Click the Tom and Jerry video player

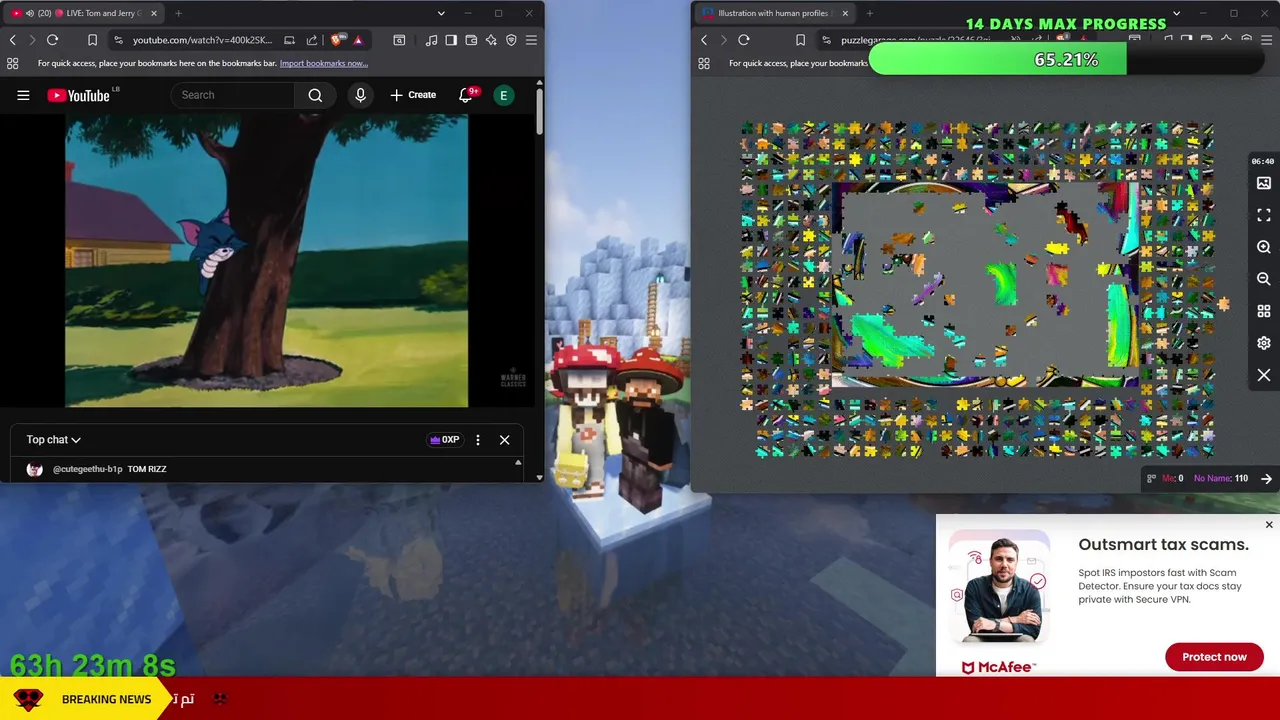pos(267,261)
